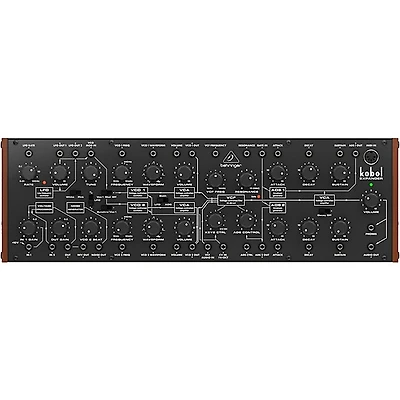
Task: Click the OUT GAIN knob
Action: [x=59, y=228]
